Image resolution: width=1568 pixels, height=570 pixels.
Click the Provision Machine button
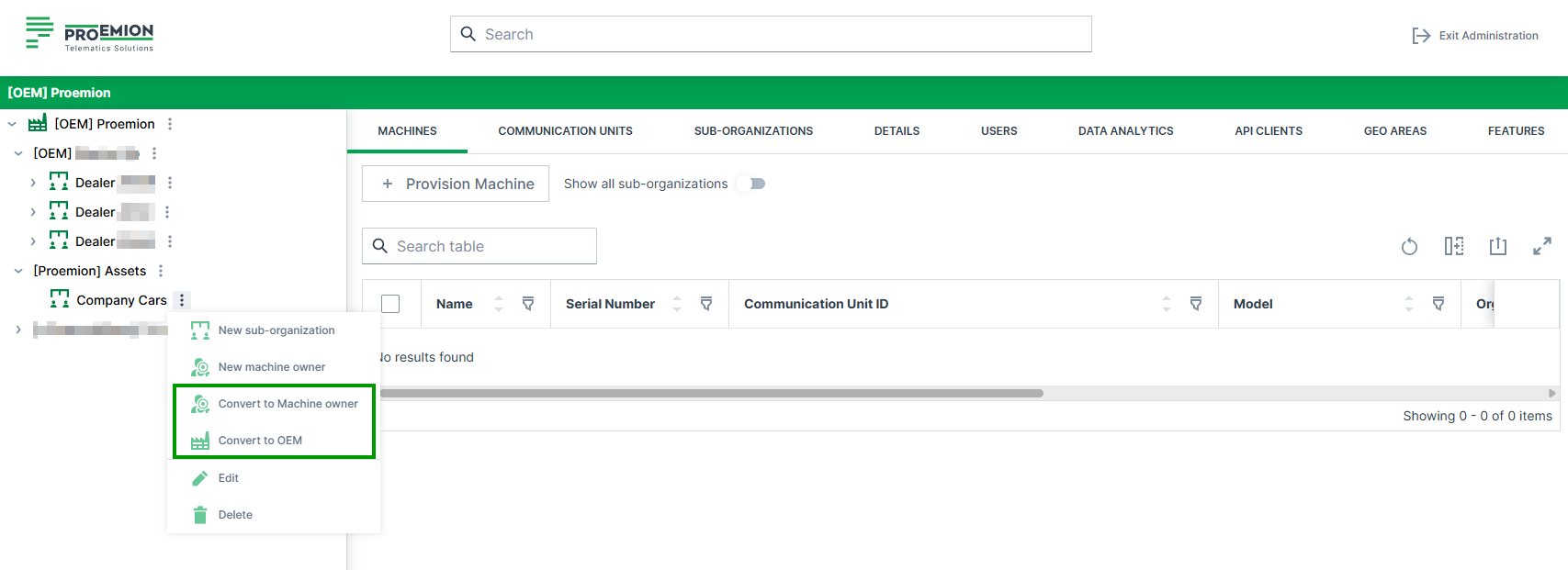(x=456, y=184)
